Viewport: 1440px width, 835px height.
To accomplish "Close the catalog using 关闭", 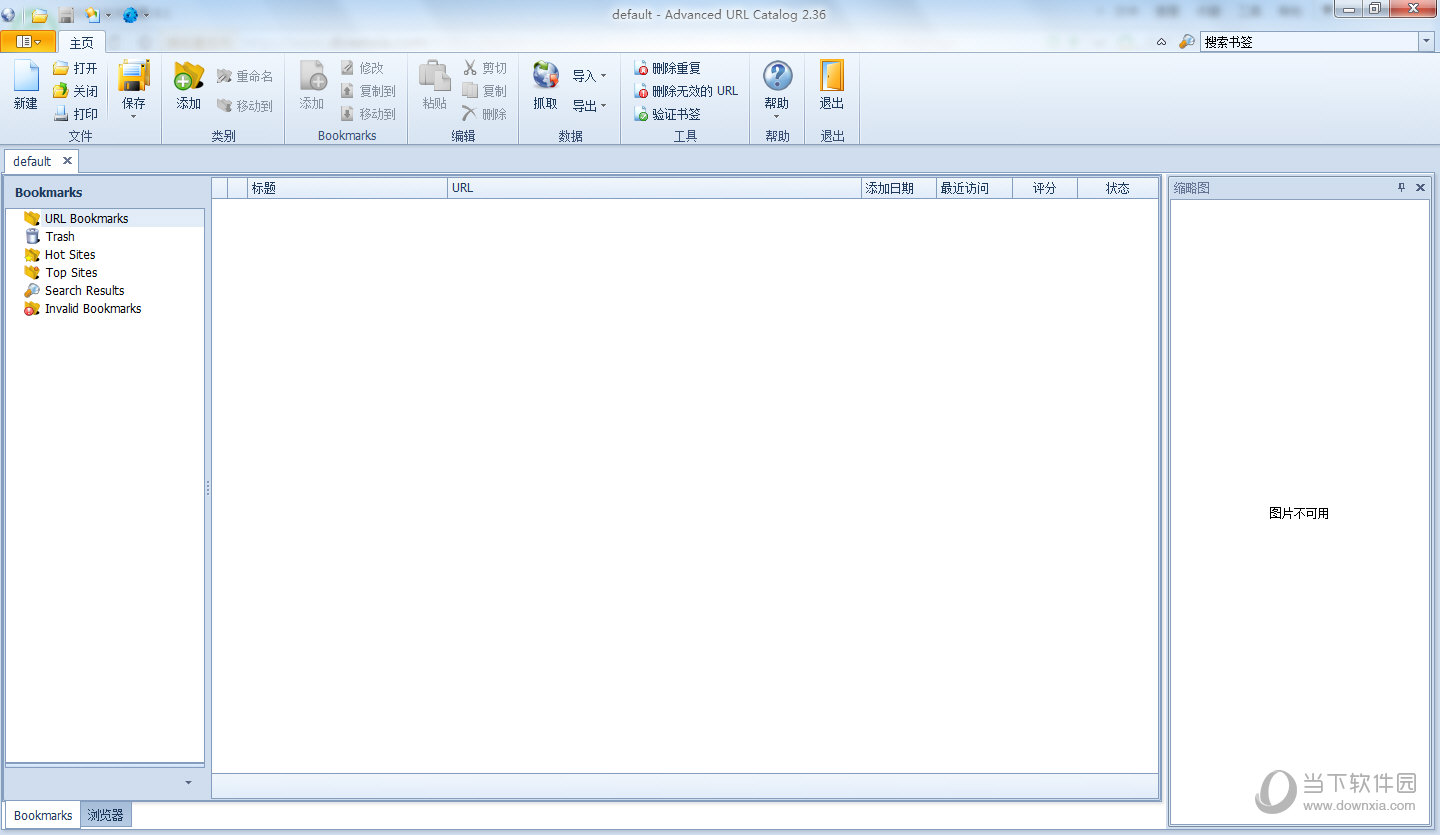I will click(x=75, y=91).
